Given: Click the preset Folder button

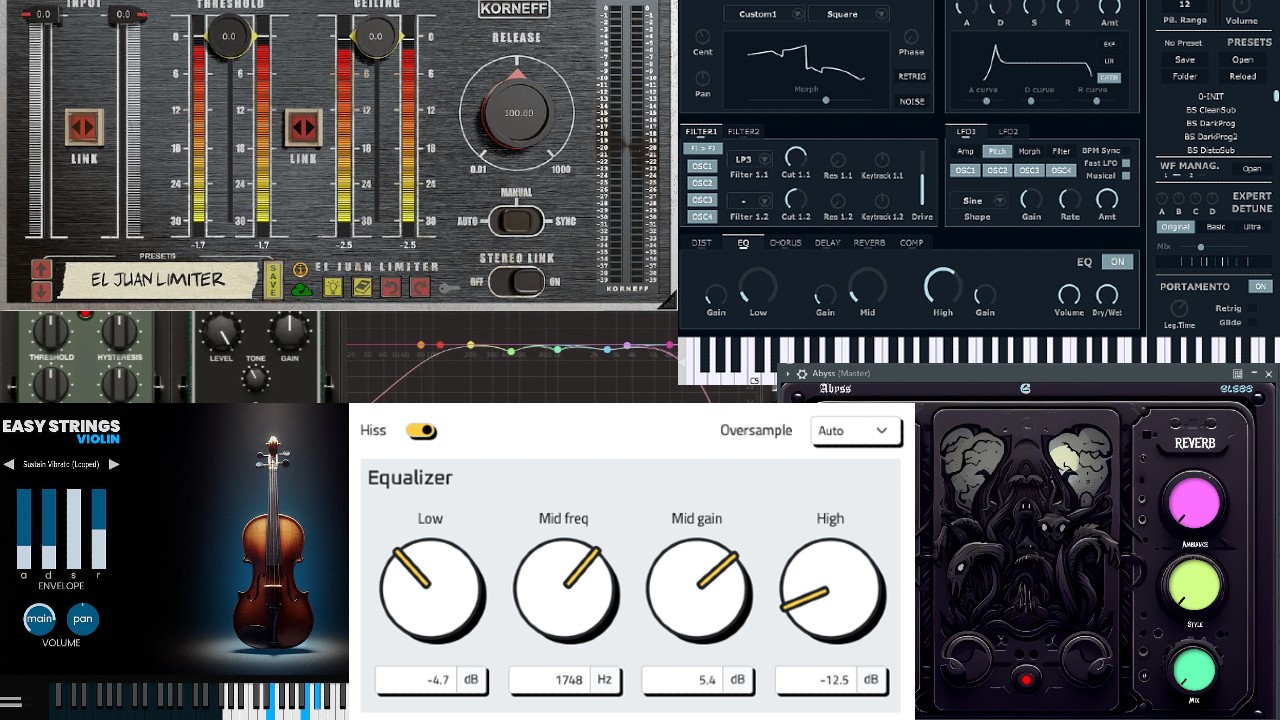Looking at the screenshot, I should pyautogui.click(x=1184, y=76).
